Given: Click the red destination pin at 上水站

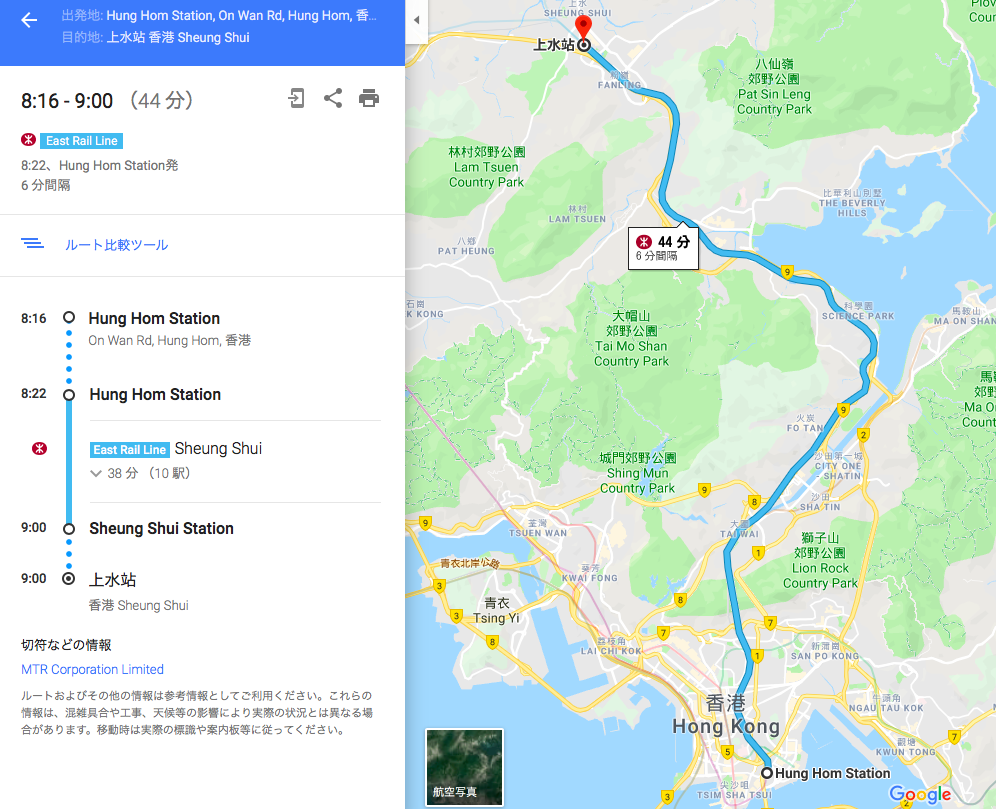Looking at the screenshot, I should click(x=583, y=27).
